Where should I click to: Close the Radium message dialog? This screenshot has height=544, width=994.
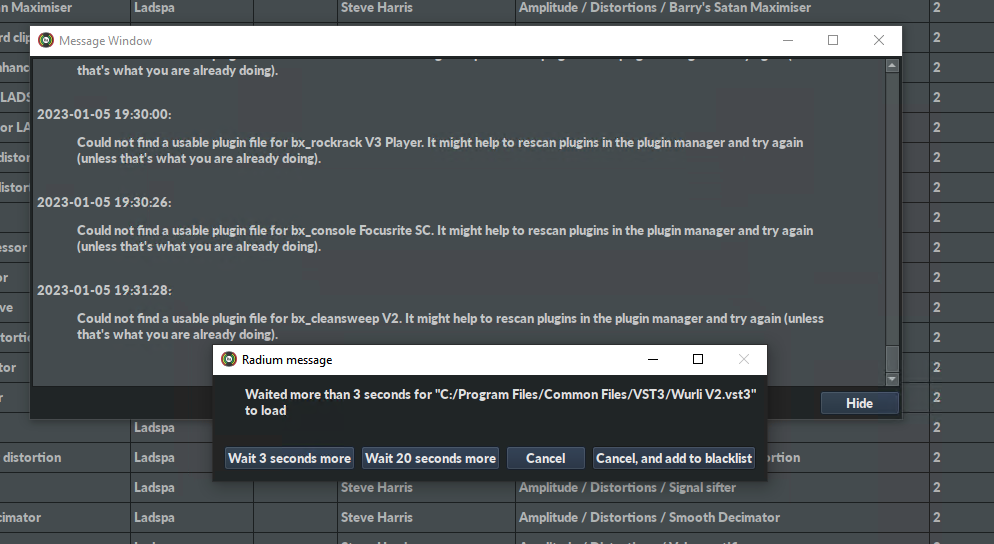click(x=744, y=360)
